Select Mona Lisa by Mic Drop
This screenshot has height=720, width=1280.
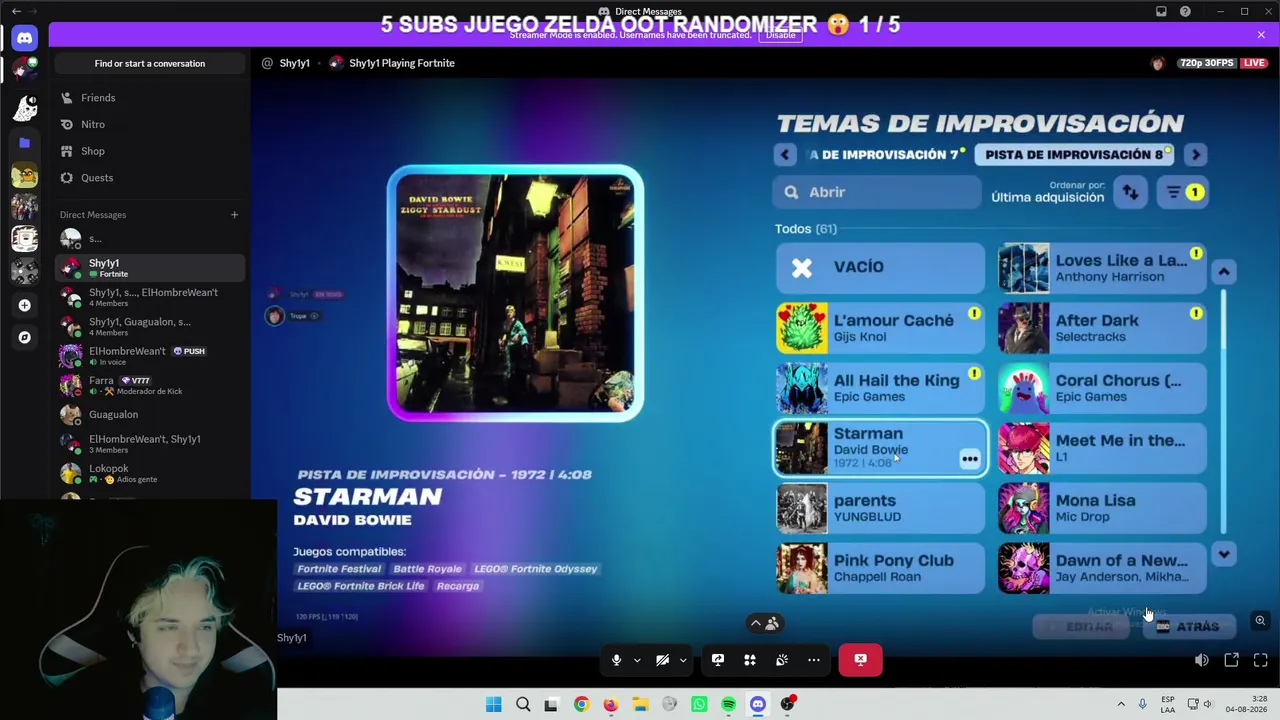[1102, 508]
